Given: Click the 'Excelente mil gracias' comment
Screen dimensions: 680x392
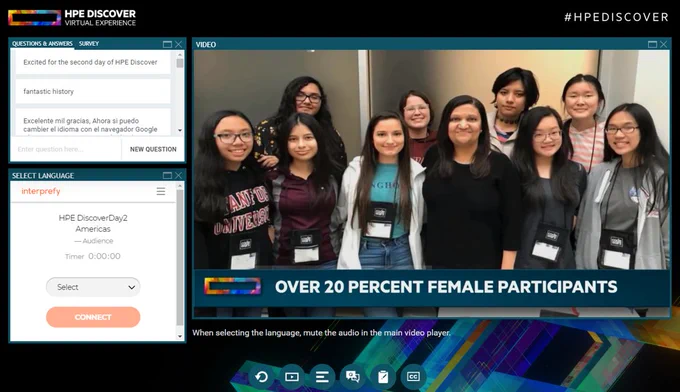Looking at the screenshot, I should 93,123.
